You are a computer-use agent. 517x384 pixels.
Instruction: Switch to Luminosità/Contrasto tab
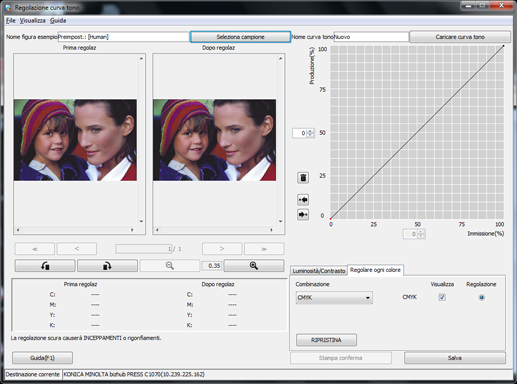coord(319,271)
